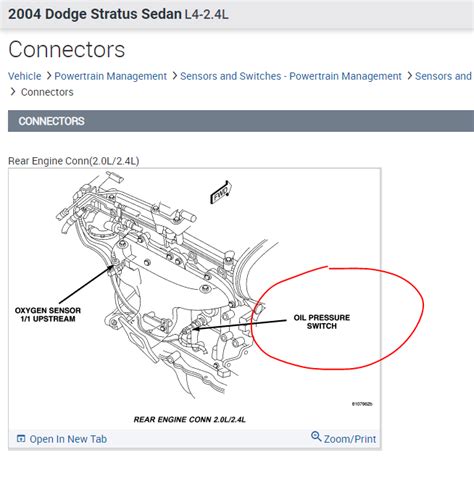Click the rear engine connector diagram image
The height and width of the screenshot is (497, 474).
(x=195, y=298)
